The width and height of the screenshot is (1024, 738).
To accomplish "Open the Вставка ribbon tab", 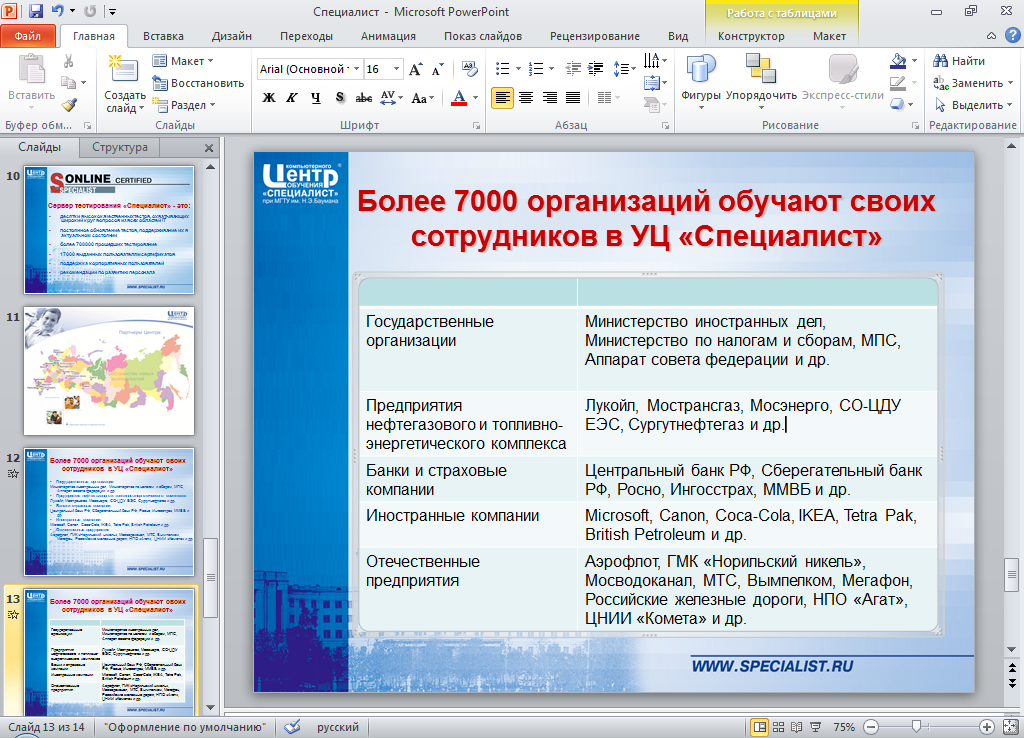I will 163,36.
